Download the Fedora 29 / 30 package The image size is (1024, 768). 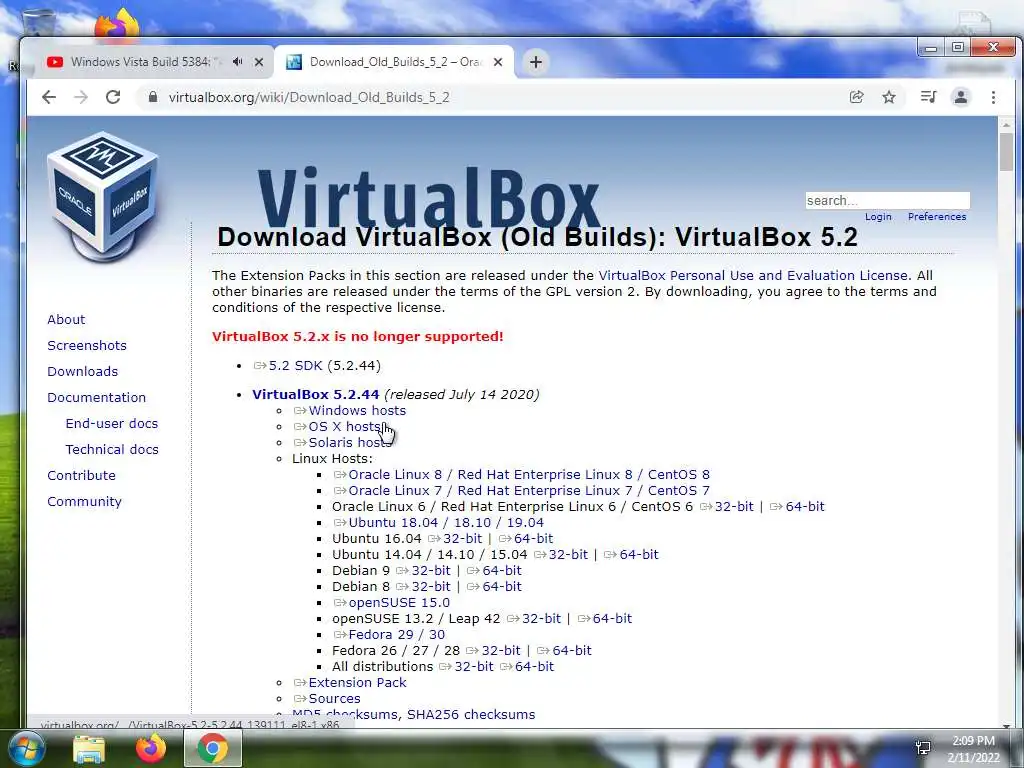pyautogui.click(x=396, y=635)
